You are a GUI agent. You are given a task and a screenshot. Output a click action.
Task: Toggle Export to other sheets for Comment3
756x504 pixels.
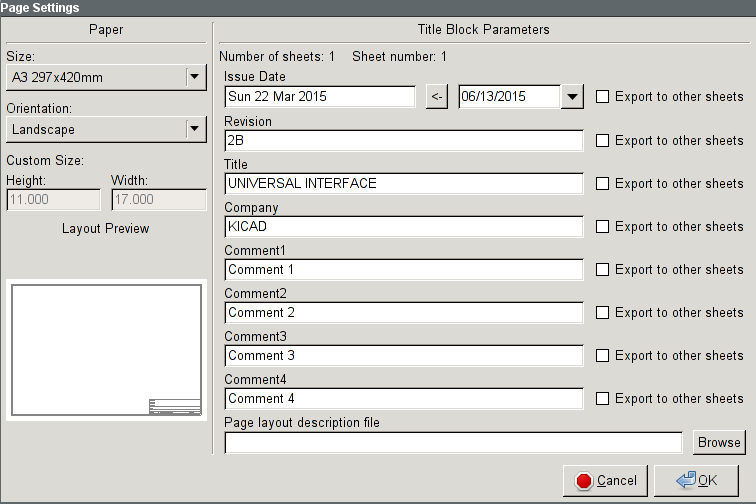tap(603, 356)
